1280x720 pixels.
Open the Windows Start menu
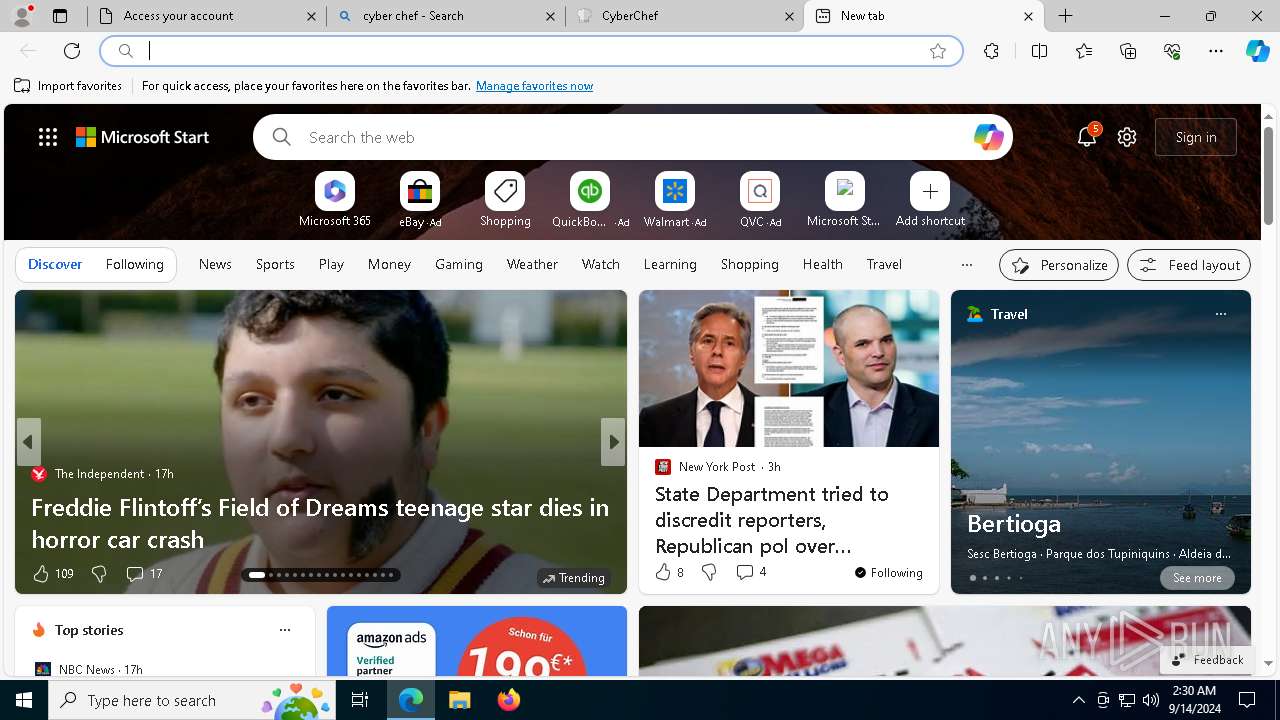[24, 700]
